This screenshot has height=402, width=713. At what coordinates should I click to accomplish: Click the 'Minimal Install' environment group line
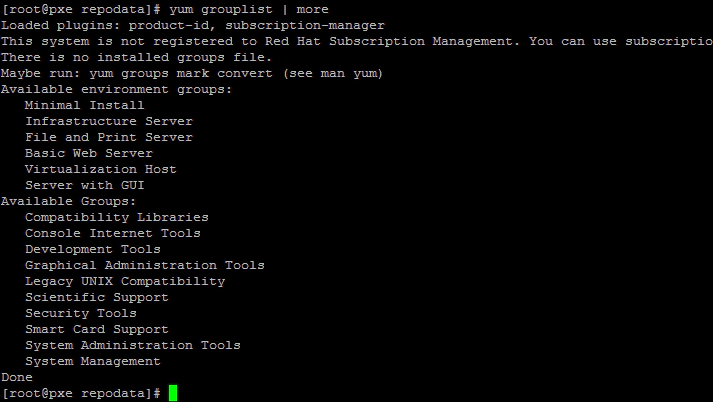click(85, 105)
